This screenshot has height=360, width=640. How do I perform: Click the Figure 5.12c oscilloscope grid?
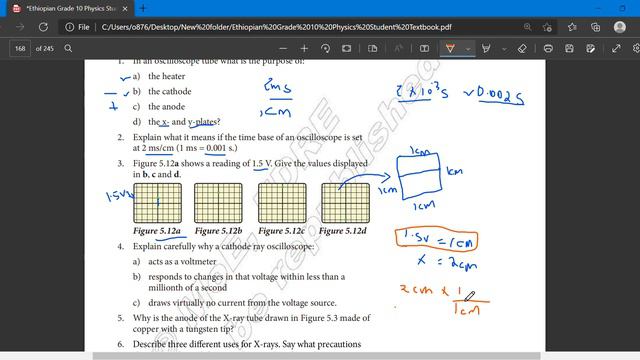tap(282, 203)
